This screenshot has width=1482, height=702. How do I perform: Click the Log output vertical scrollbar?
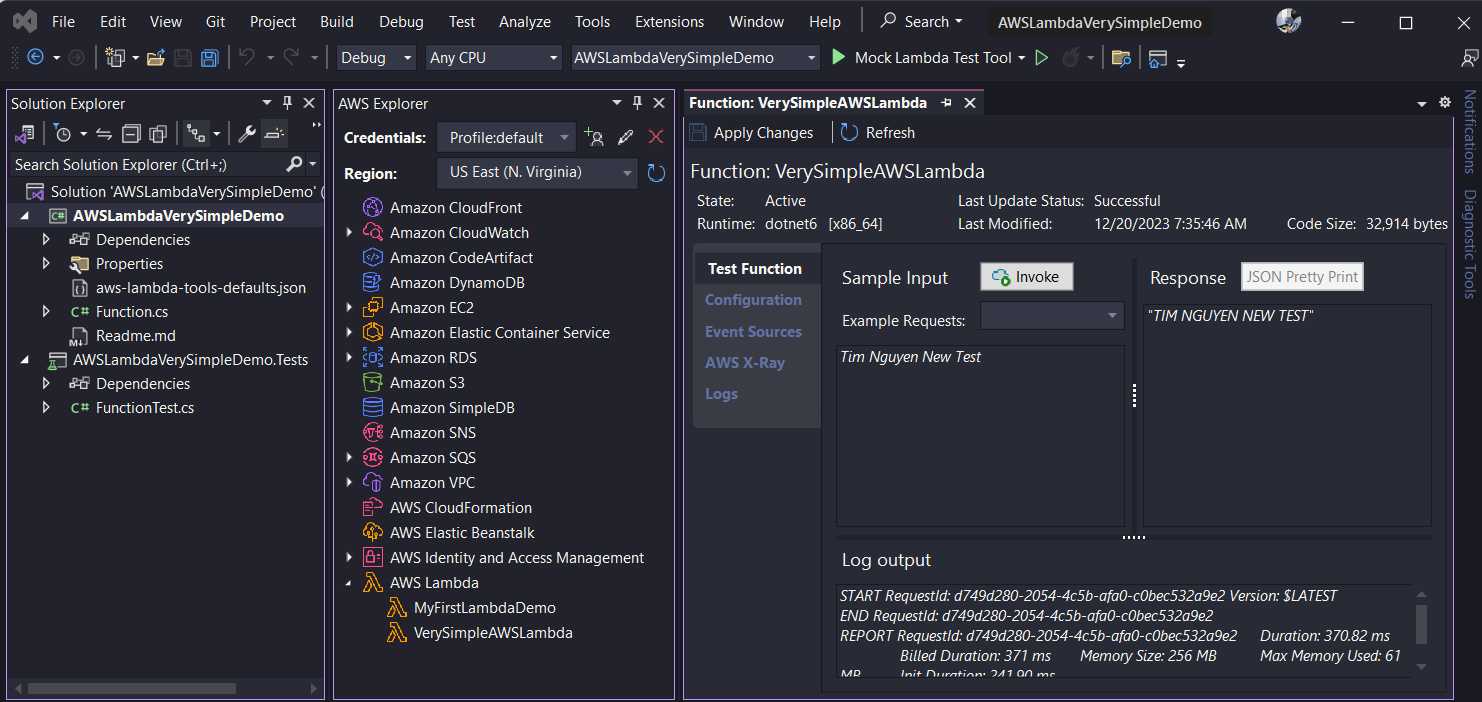click(1420, 631)
